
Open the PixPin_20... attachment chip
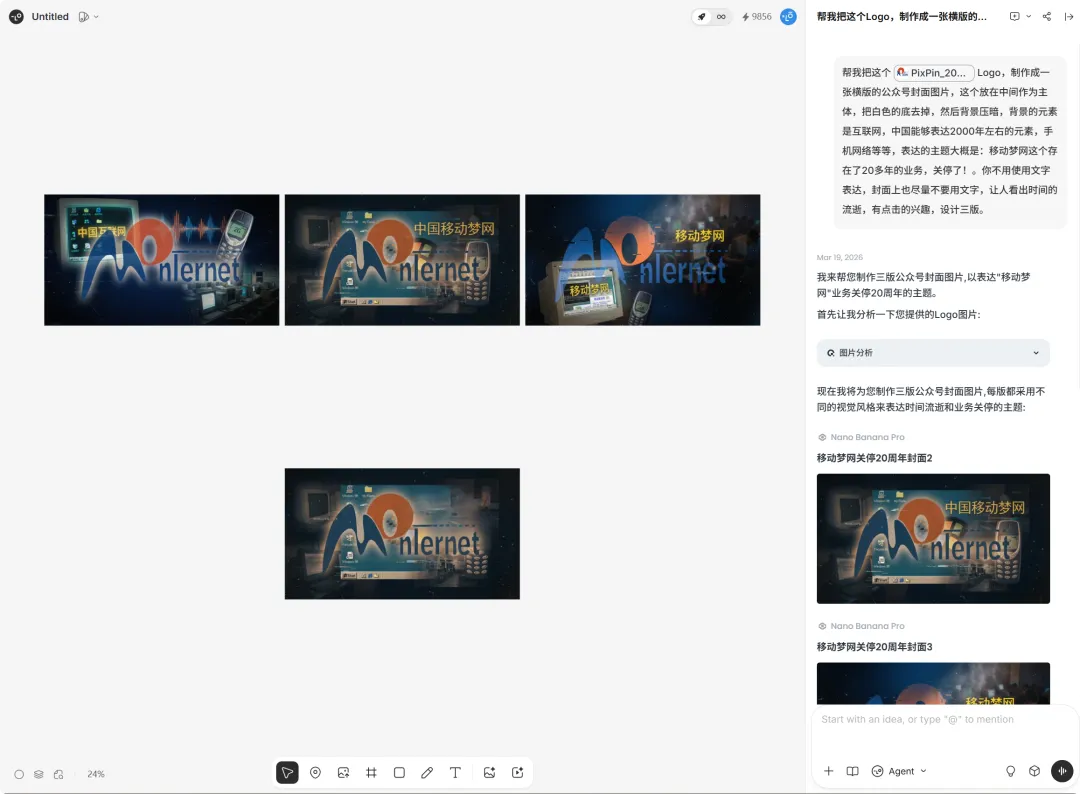pos(934,72)
